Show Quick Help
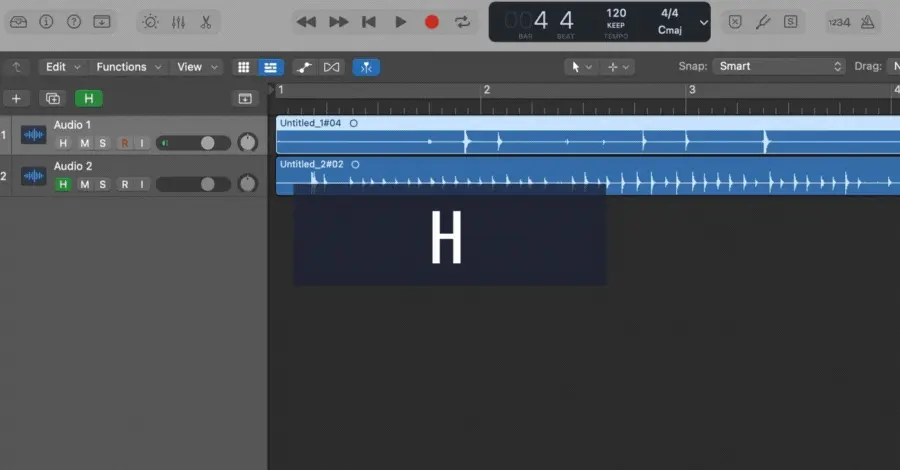The width and height of the screenshot is (900, 470). click(73, 22)
